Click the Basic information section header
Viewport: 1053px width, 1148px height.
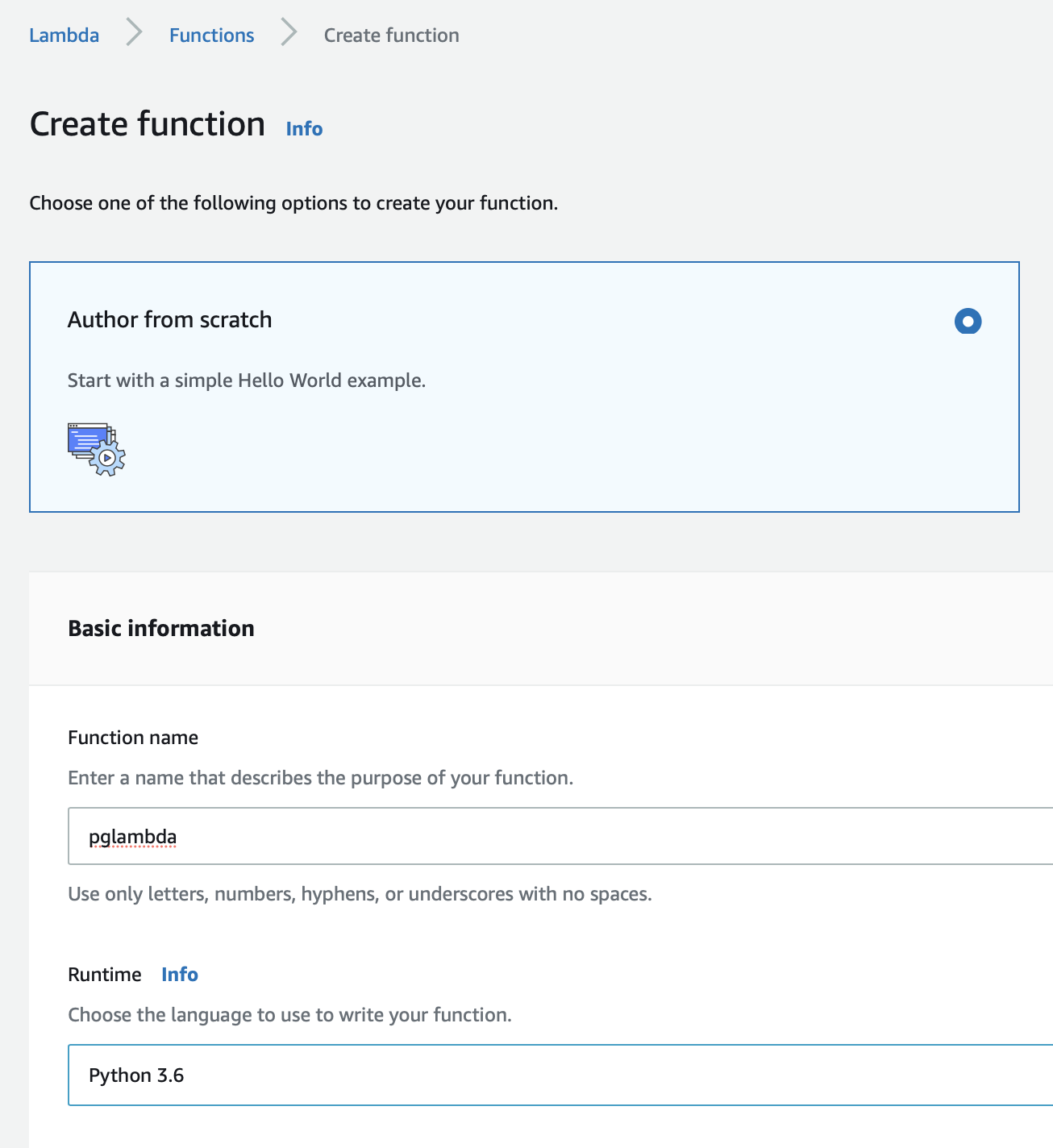tap(161, 629)
